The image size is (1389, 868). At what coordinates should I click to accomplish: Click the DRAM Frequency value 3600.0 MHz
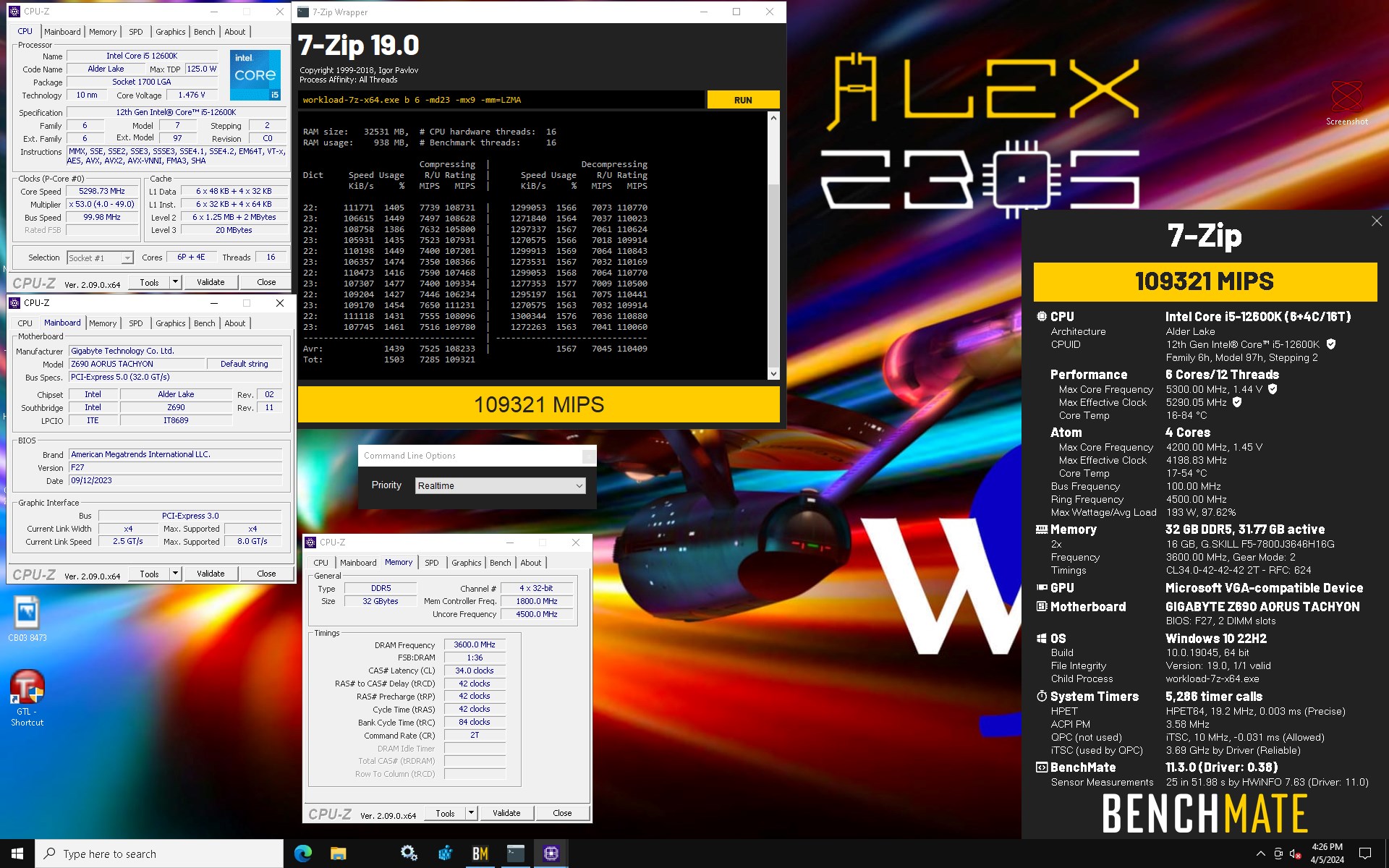475,644
